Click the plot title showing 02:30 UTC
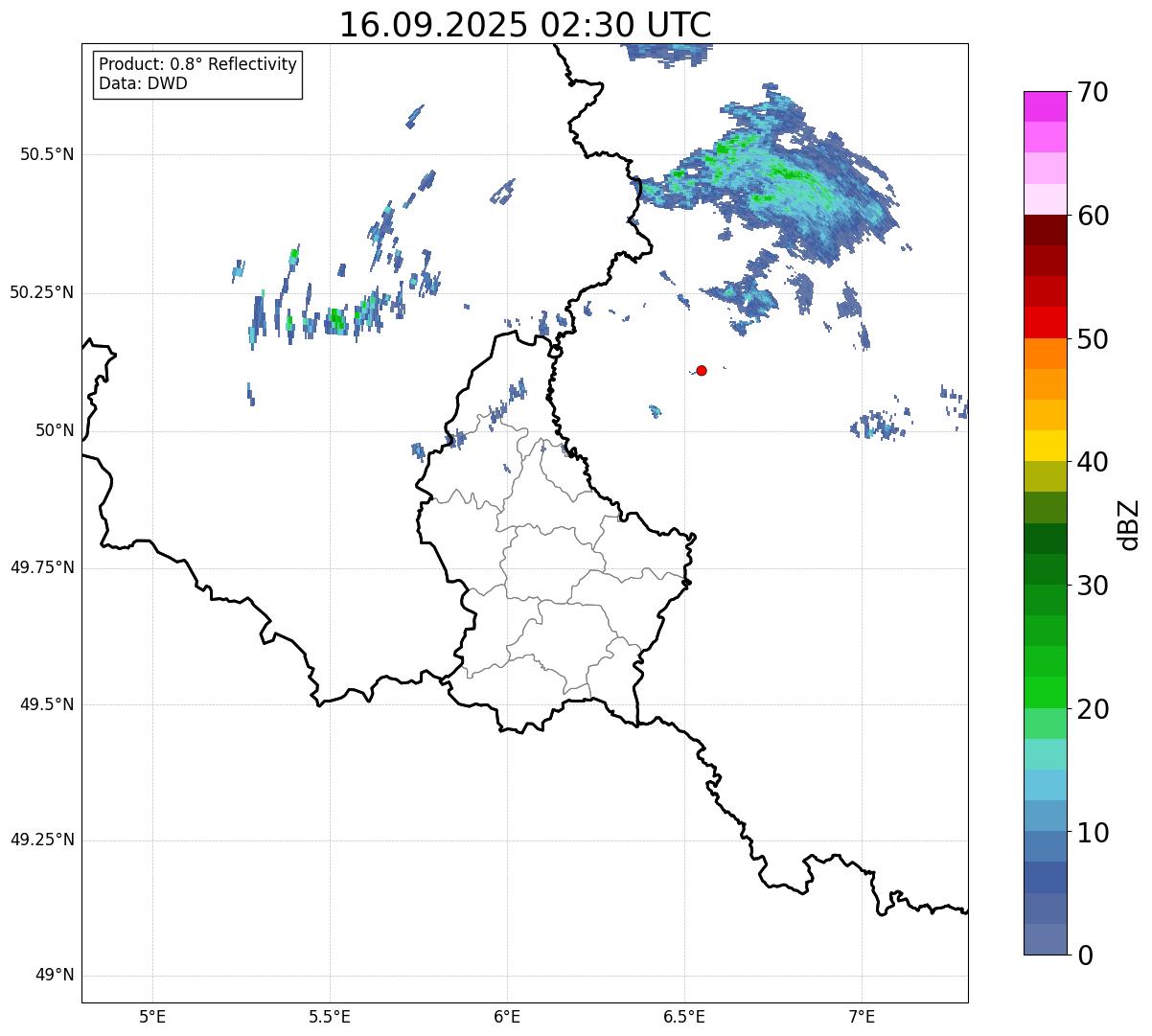This screenshot has height=1036, width=1152. point(525,25)
